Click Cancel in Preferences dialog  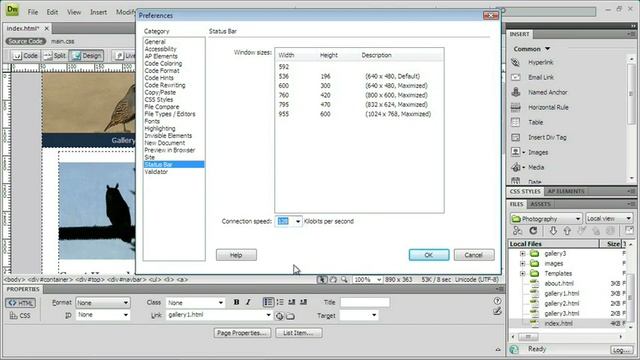coord(474,255)
